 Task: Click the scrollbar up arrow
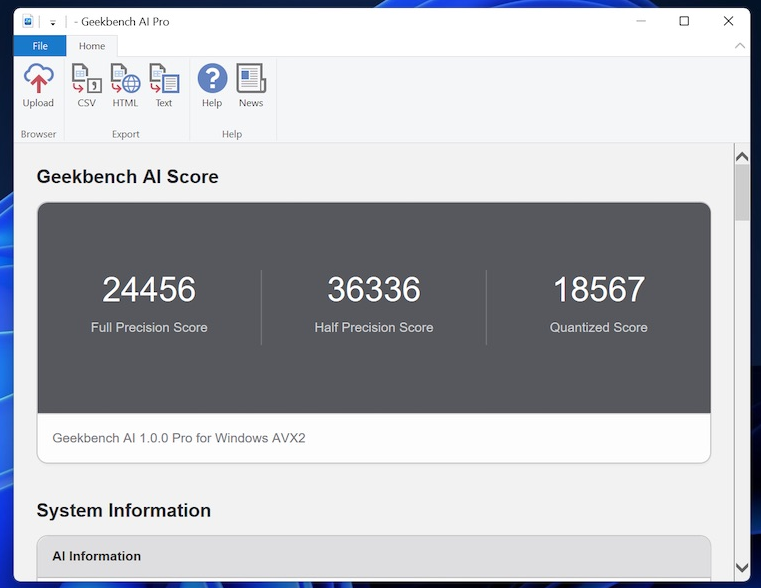742,157
